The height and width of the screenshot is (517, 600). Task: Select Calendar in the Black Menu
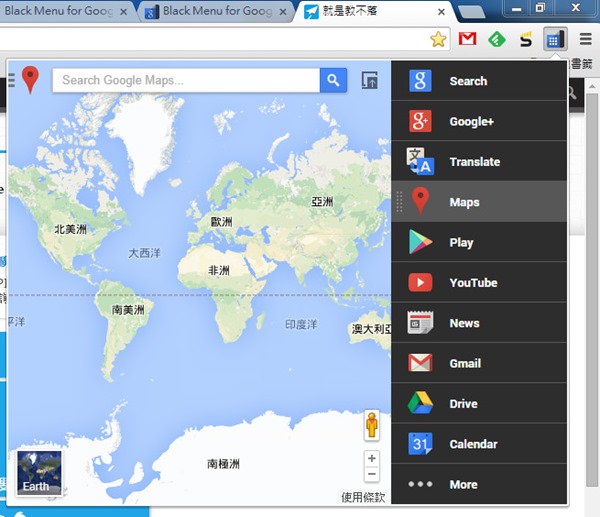coord(479,444)
